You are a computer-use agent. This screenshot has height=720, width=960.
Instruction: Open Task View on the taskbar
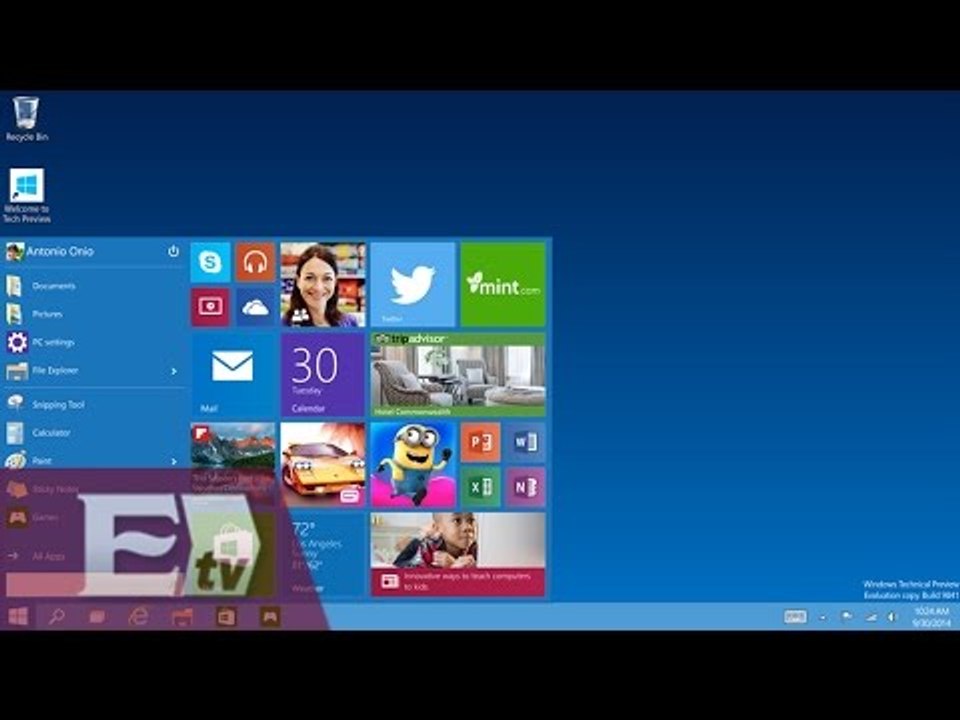click(x=97, y=617)
